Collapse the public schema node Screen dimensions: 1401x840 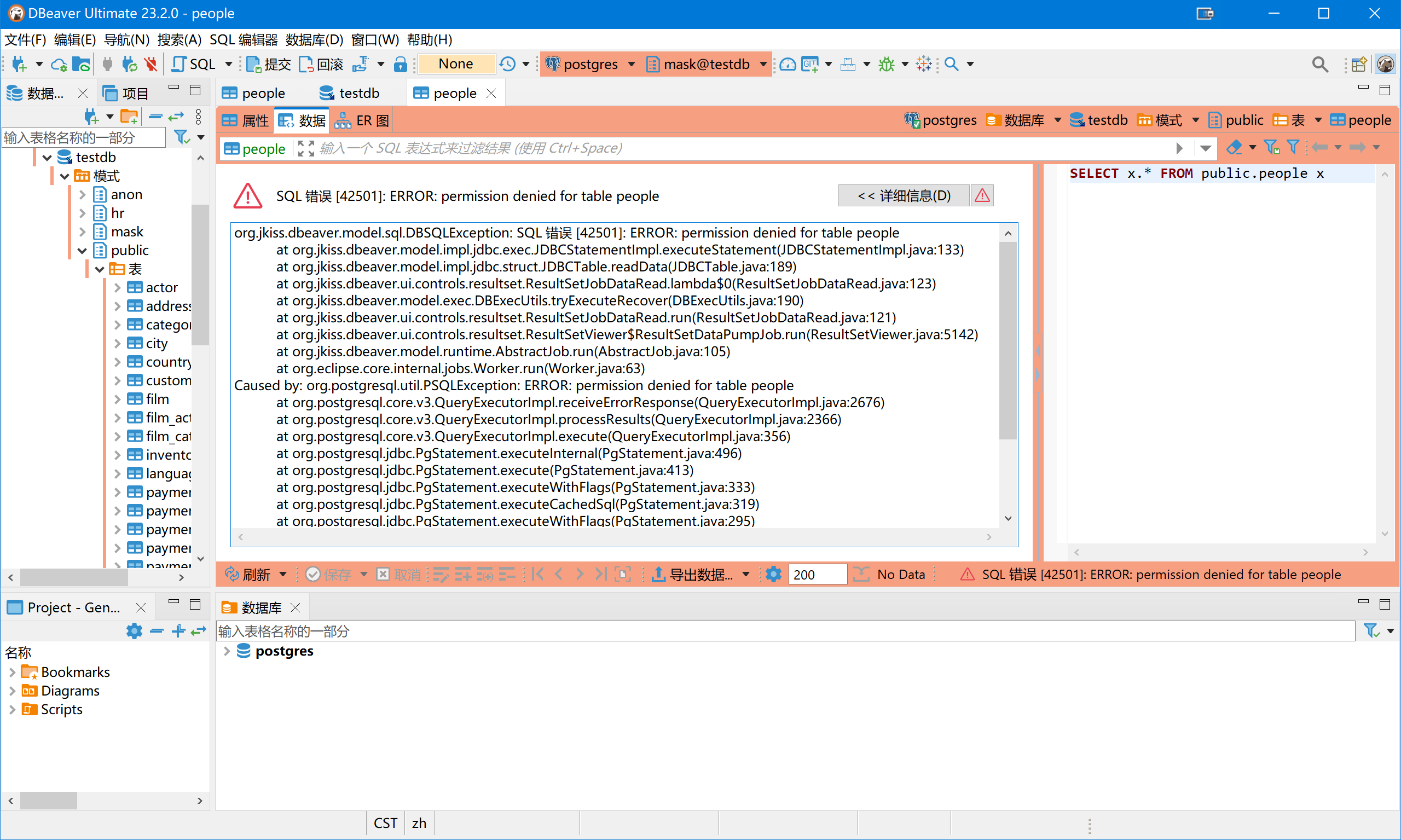[82, 250]
